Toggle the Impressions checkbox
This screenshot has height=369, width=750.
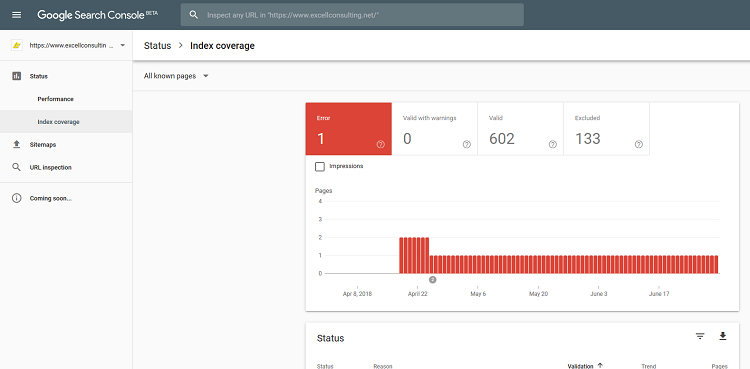point(320,167)
